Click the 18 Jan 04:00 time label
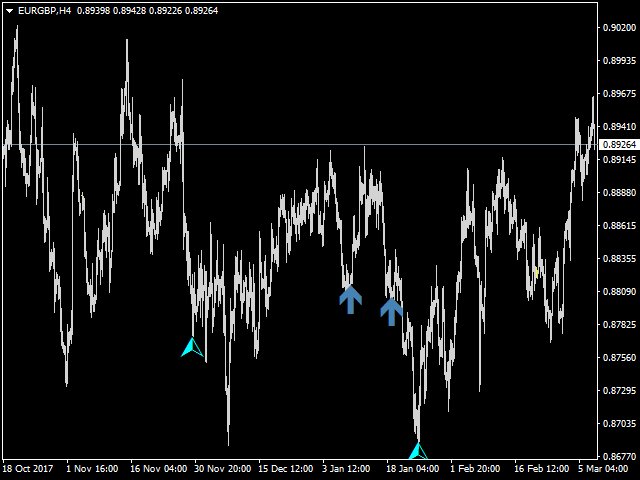This screenshot has width=640, height=480. [413, 469]
